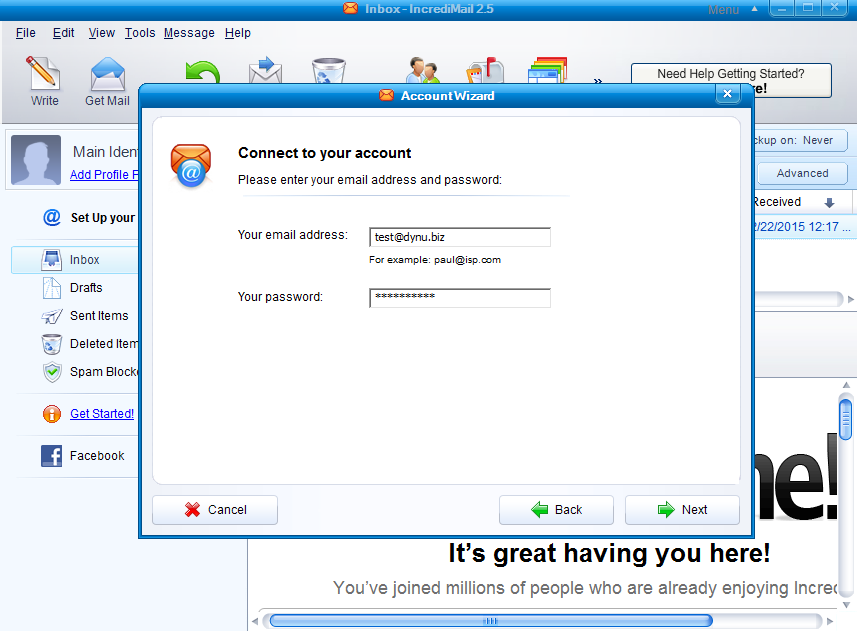Click the Get Mail envelope icon
This screenshot has width=857, height=631.
(108, 73)
